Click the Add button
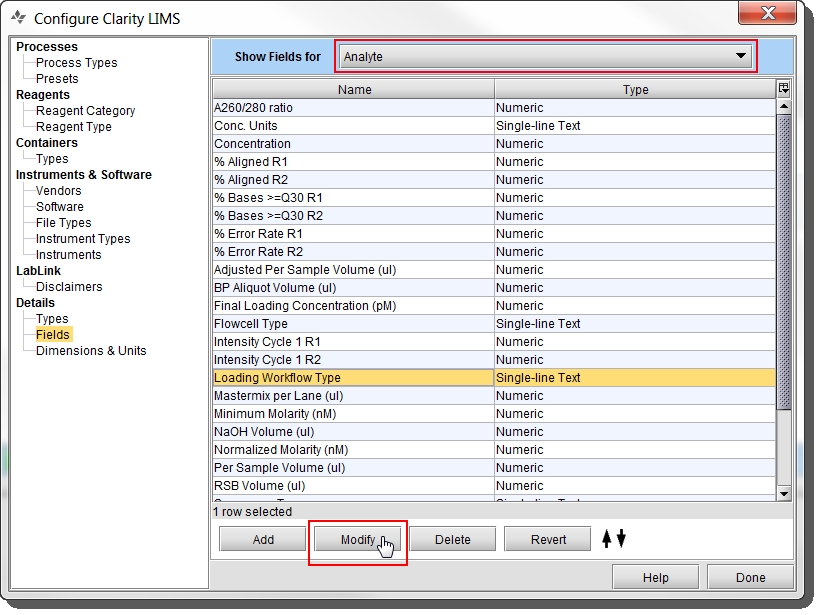The width and height of the screenshot is (820, 615). (263, 540)
